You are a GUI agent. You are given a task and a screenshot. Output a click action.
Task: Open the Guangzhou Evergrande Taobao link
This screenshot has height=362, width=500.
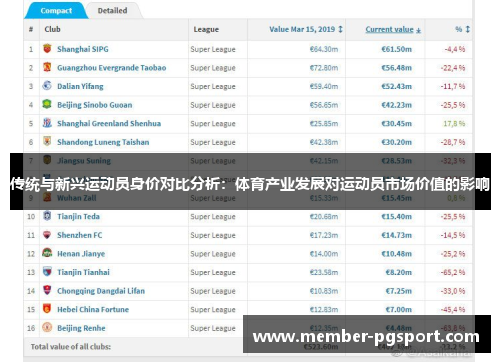coord(112,68)
